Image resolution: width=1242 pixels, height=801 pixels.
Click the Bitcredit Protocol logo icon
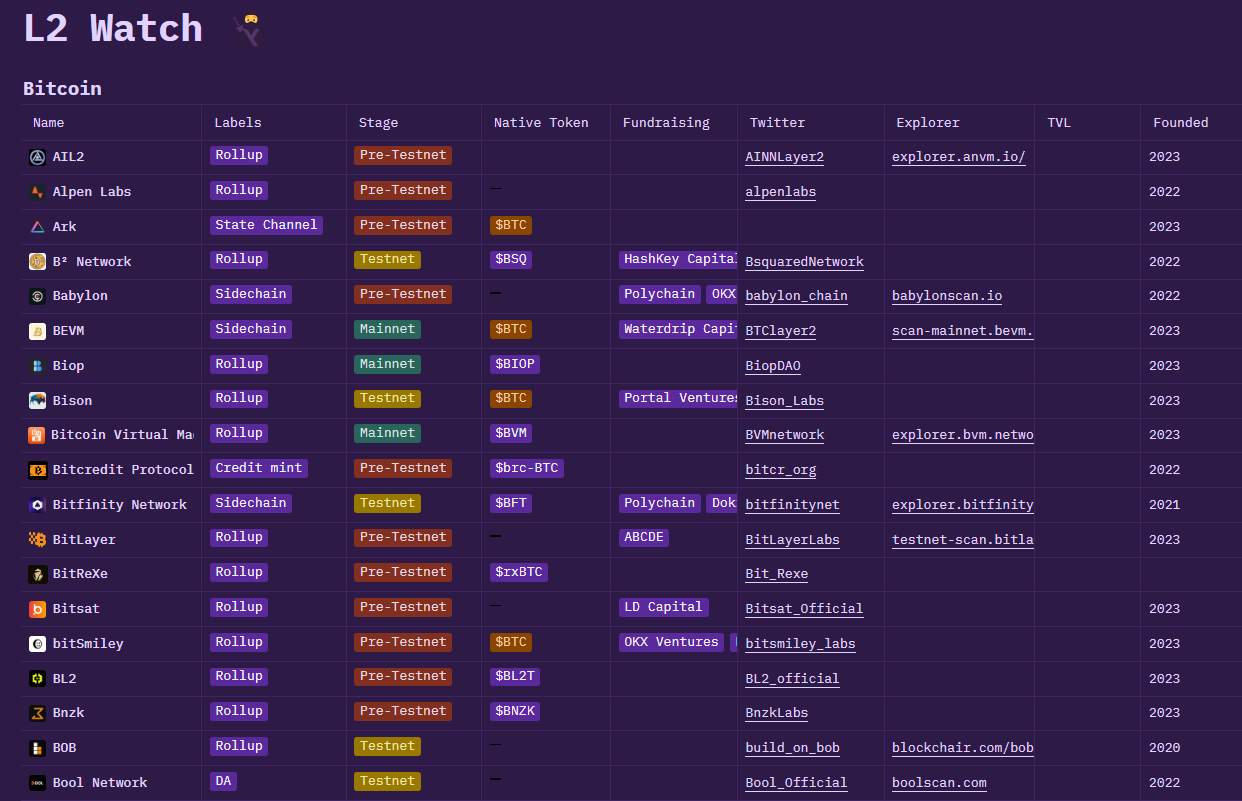coord(37,470)
